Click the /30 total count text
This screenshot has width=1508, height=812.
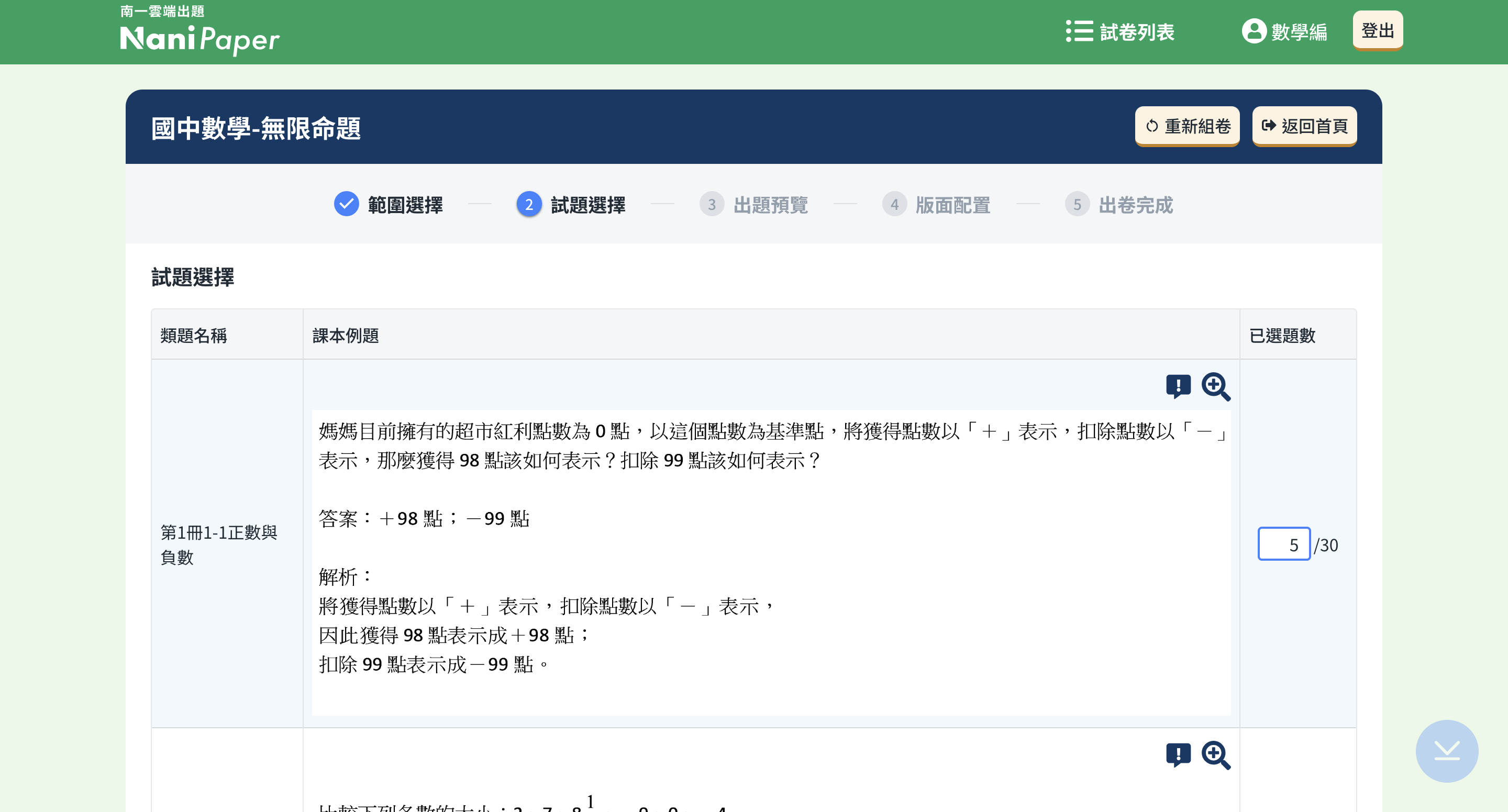(x=1326, y=545)
